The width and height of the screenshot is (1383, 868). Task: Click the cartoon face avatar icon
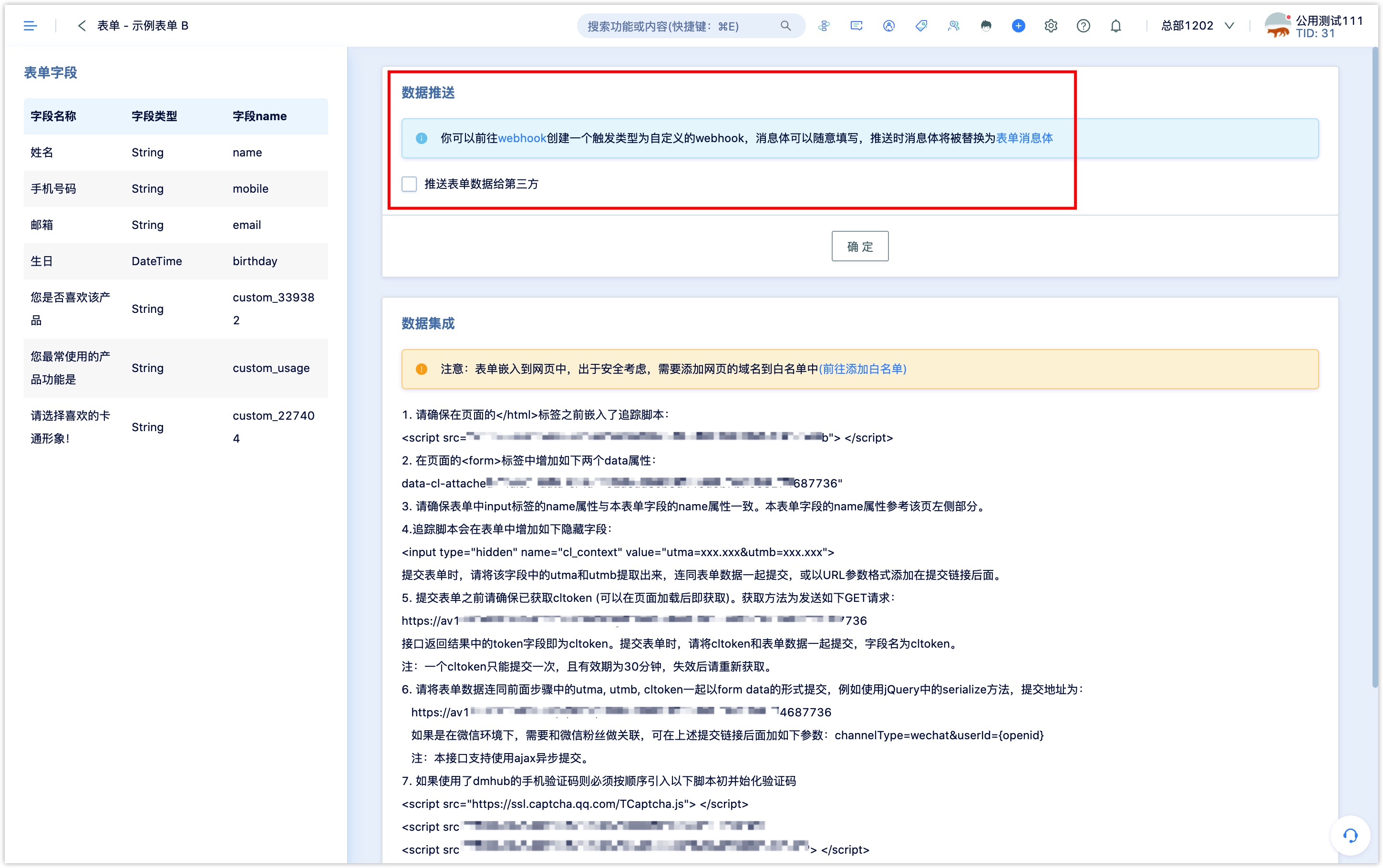(986, 26)
